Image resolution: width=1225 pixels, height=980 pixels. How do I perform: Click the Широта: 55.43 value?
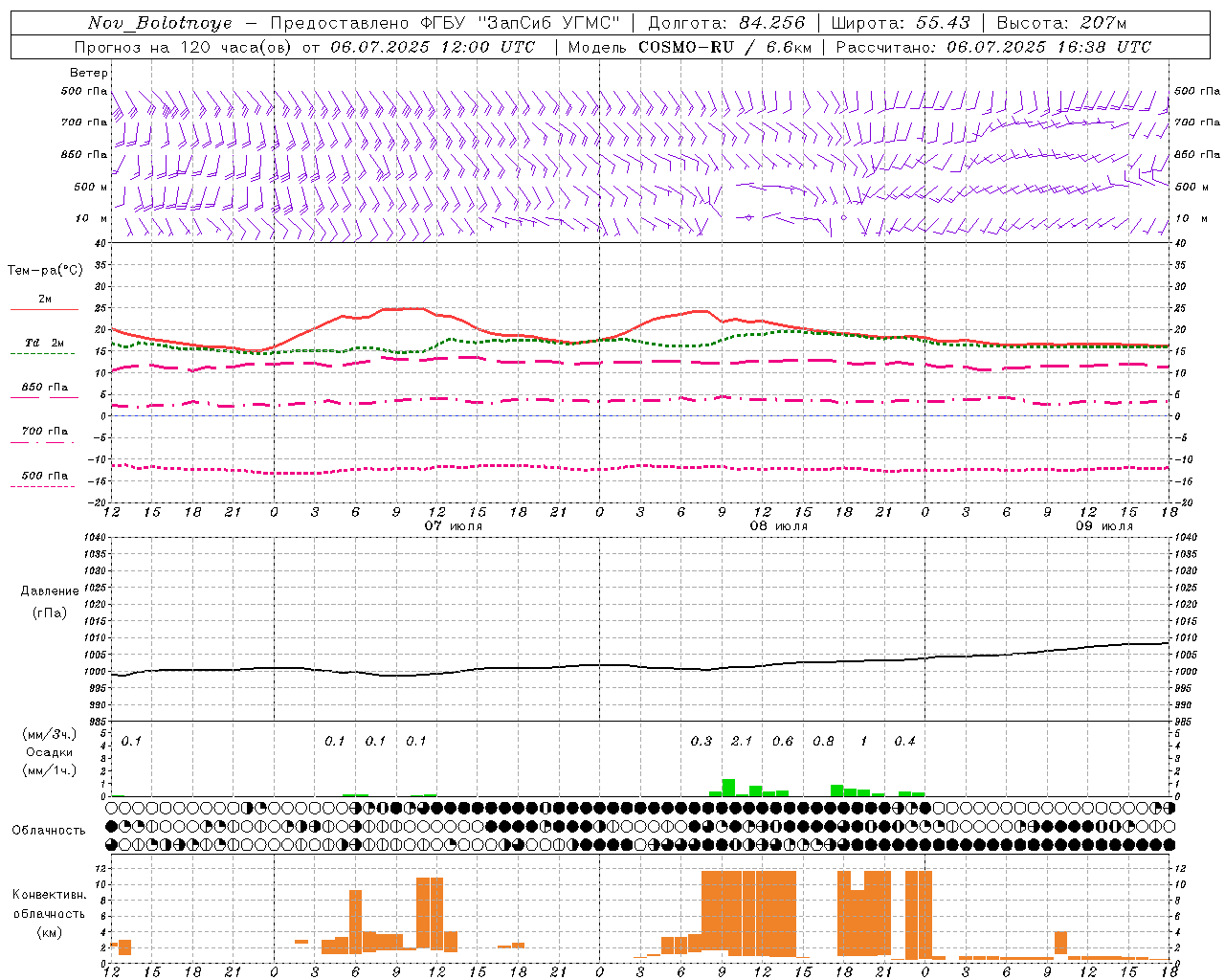pyautogui.click(x=901, y=23)
